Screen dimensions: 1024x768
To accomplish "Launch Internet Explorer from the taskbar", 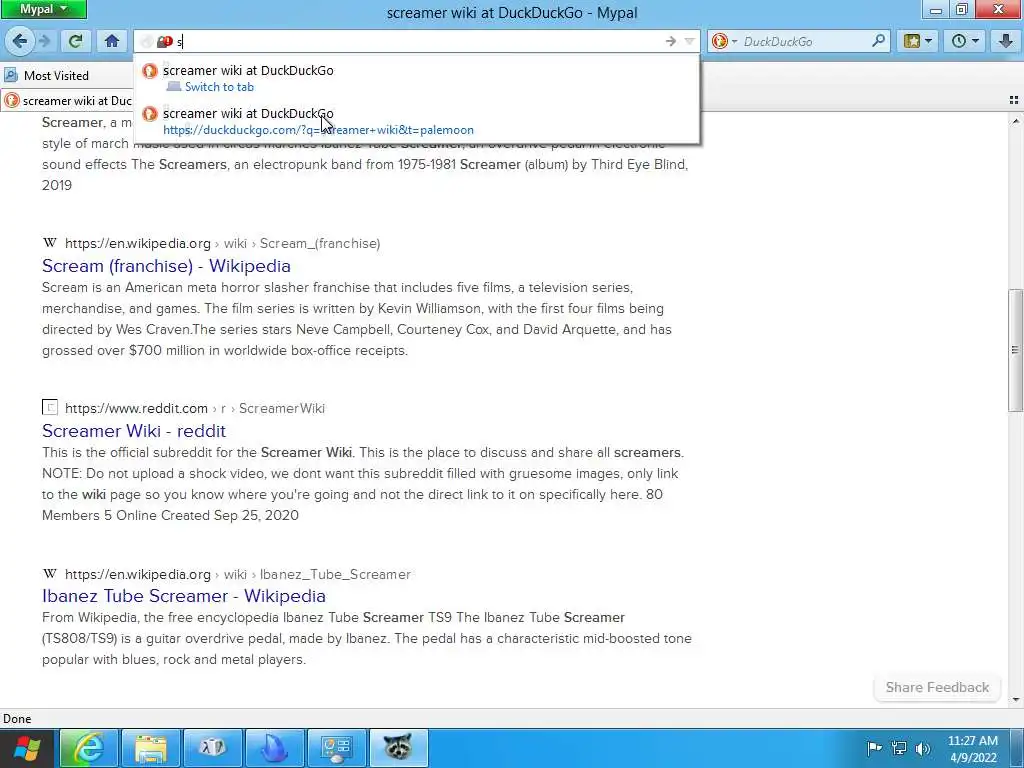I will pos(89,748).
